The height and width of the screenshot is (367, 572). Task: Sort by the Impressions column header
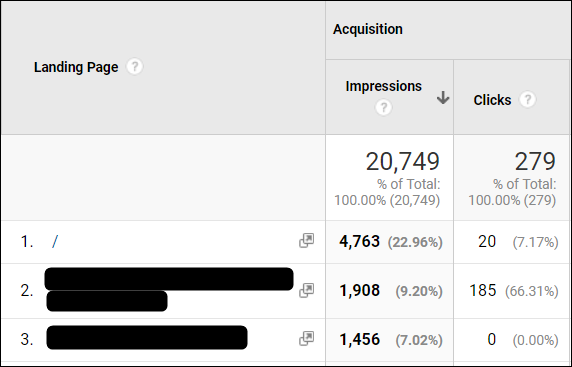coord(383,86)
